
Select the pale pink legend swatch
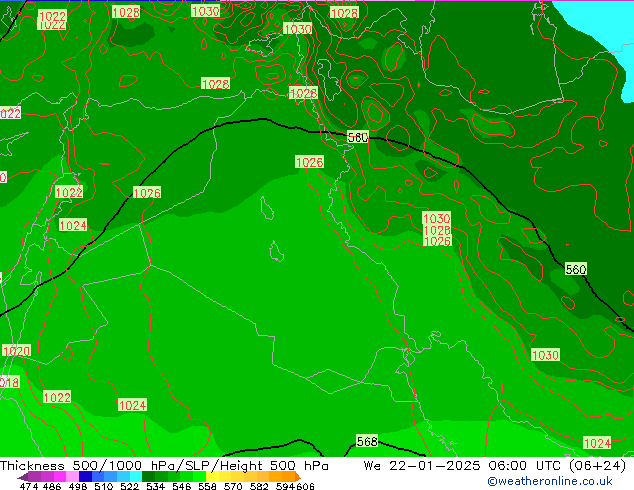[x=72, y=477]
